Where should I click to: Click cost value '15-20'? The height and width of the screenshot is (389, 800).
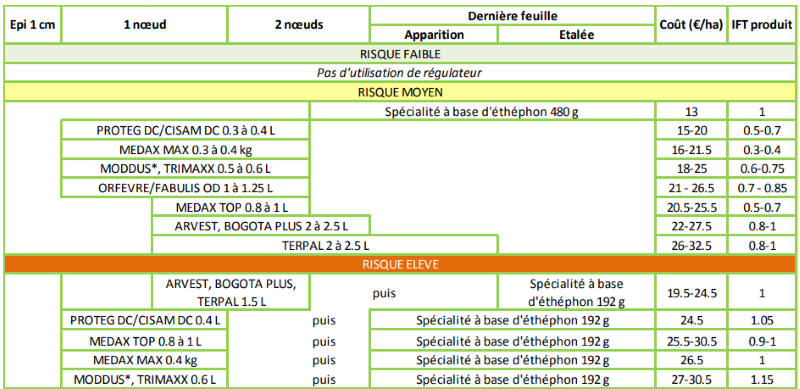click(x=691, y=131)
